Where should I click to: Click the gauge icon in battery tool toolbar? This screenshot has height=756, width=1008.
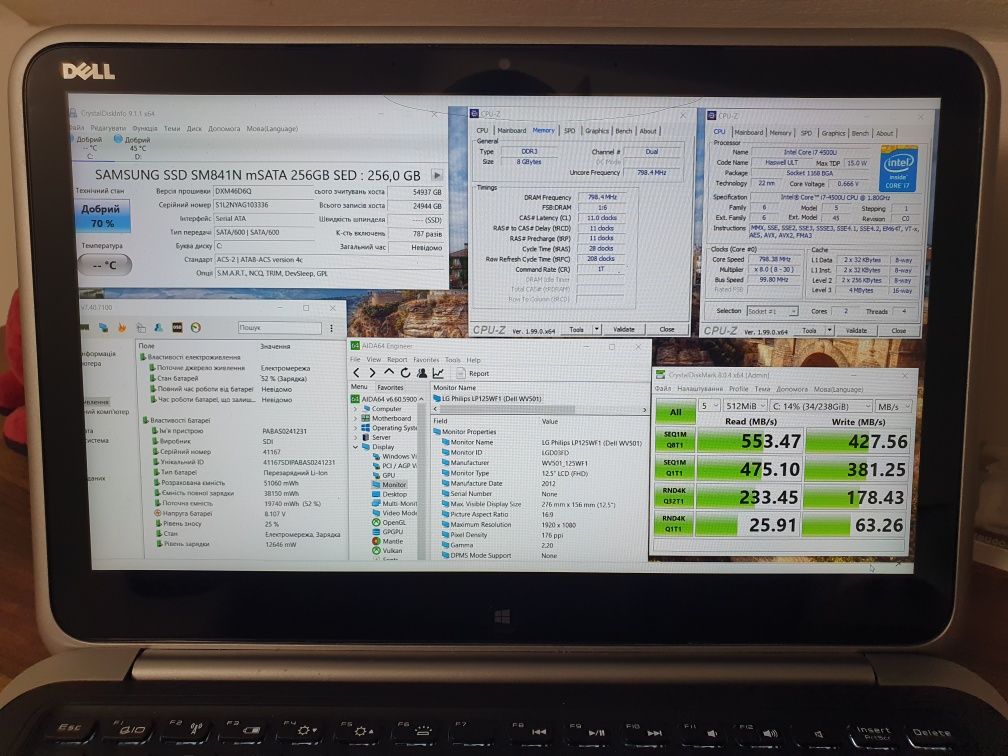[196, 328]
